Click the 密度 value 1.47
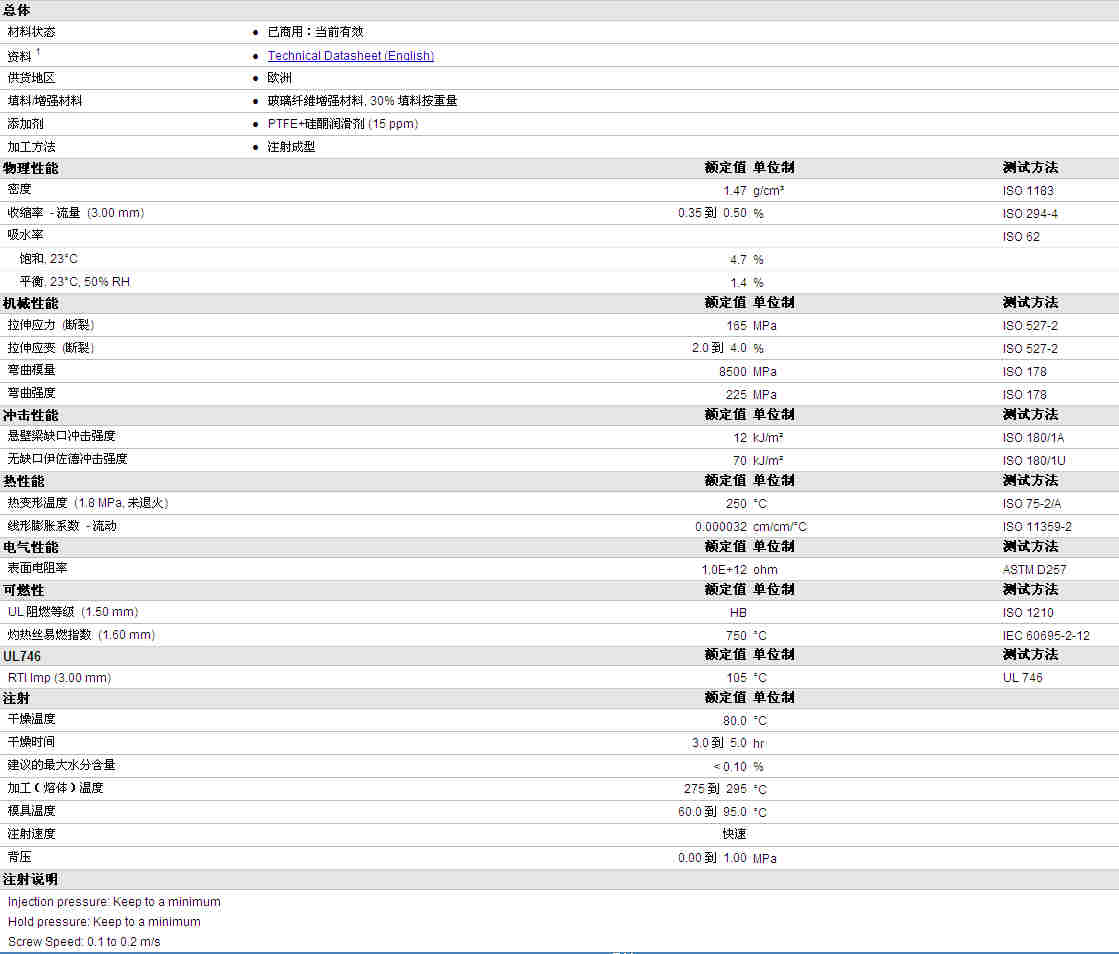 point(734,191)
